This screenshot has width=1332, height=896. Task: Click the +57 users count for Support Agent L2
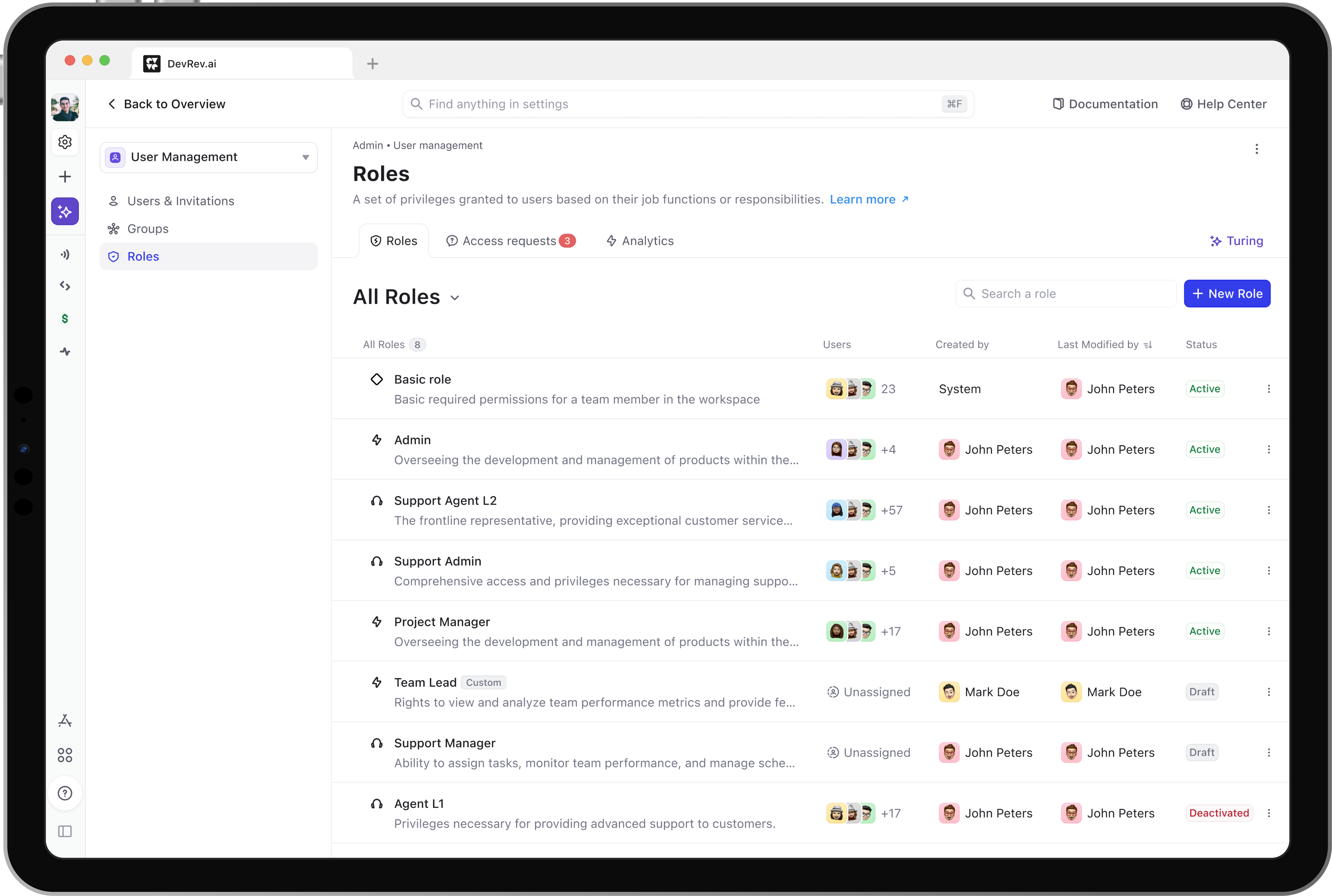coord(891,510)
